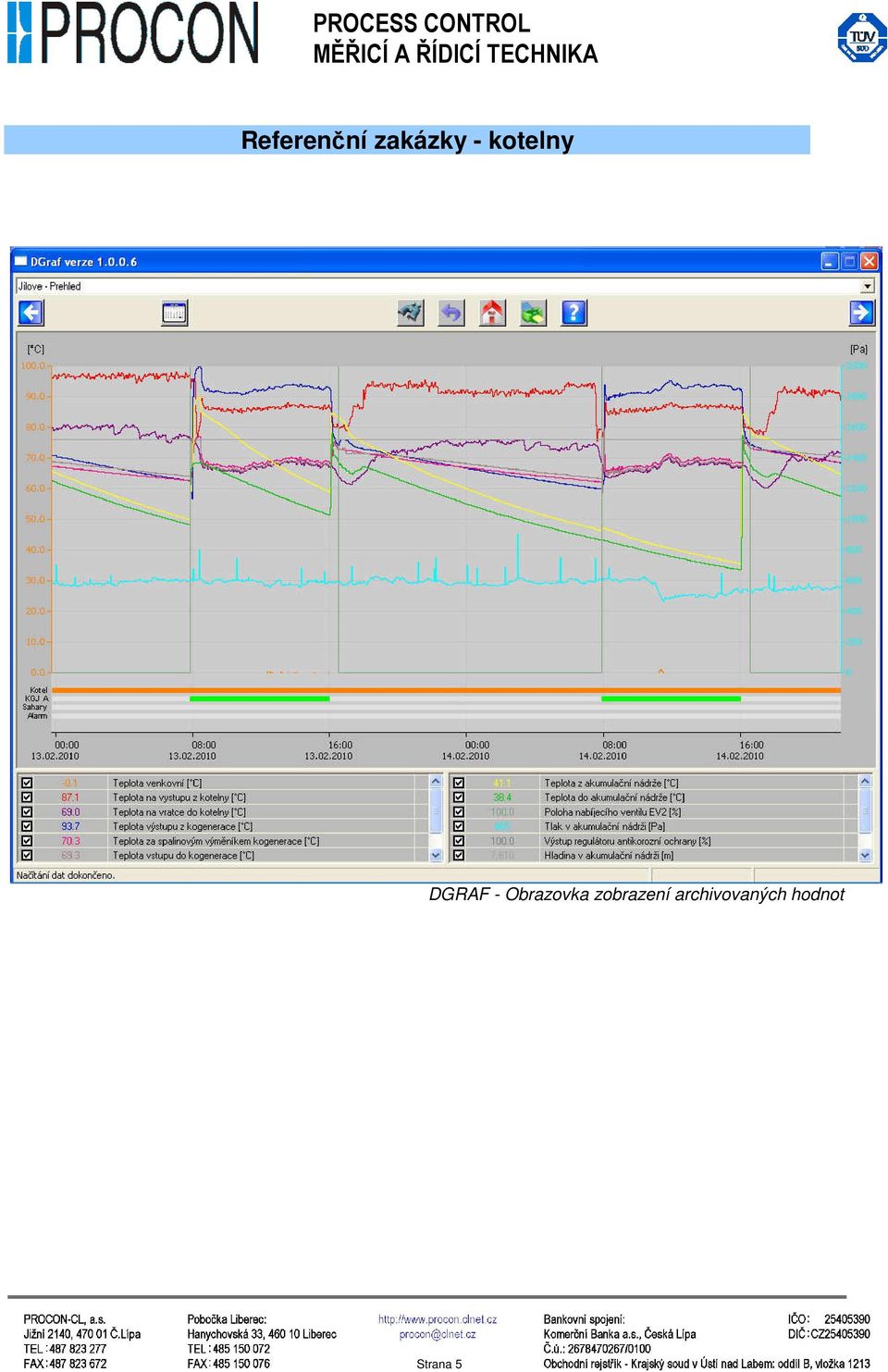Click the [Pa] axis unit label
888x1372 pixels.
pos(858,349)
